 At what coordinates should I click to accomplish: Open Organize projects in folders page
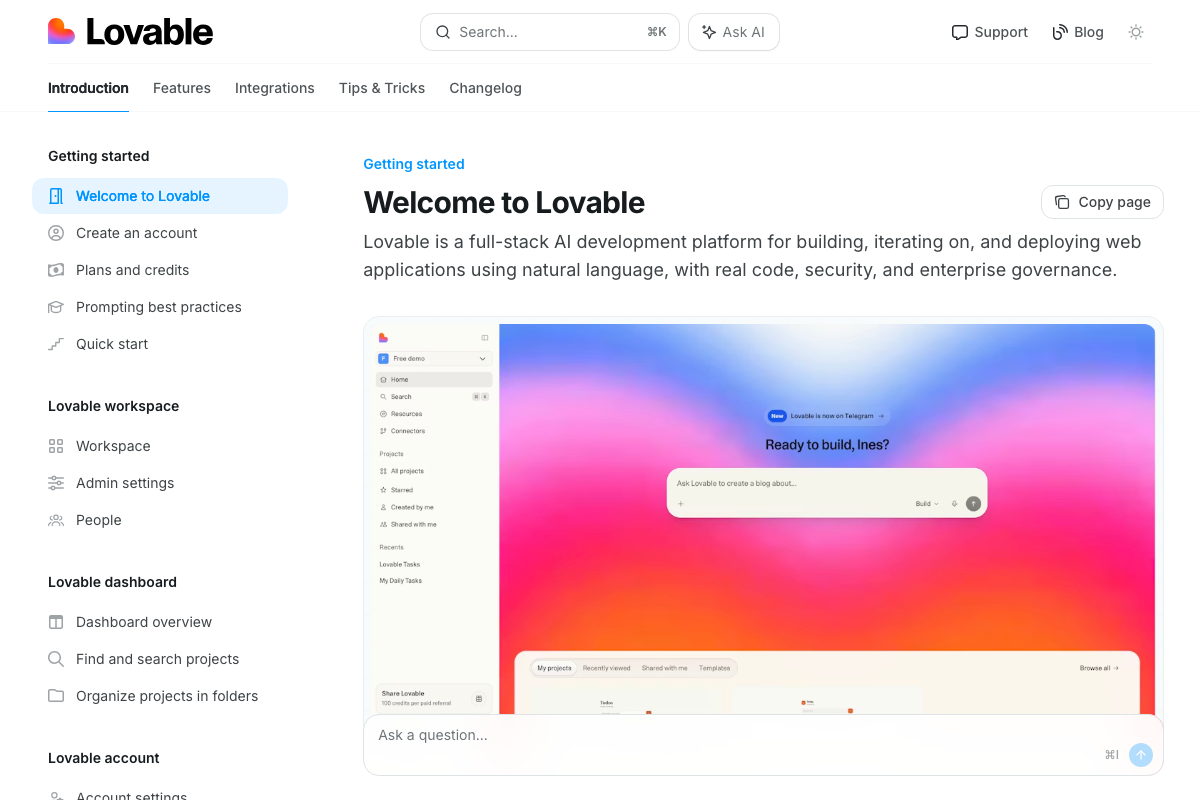pyautogui.click(x=160, y=696)
